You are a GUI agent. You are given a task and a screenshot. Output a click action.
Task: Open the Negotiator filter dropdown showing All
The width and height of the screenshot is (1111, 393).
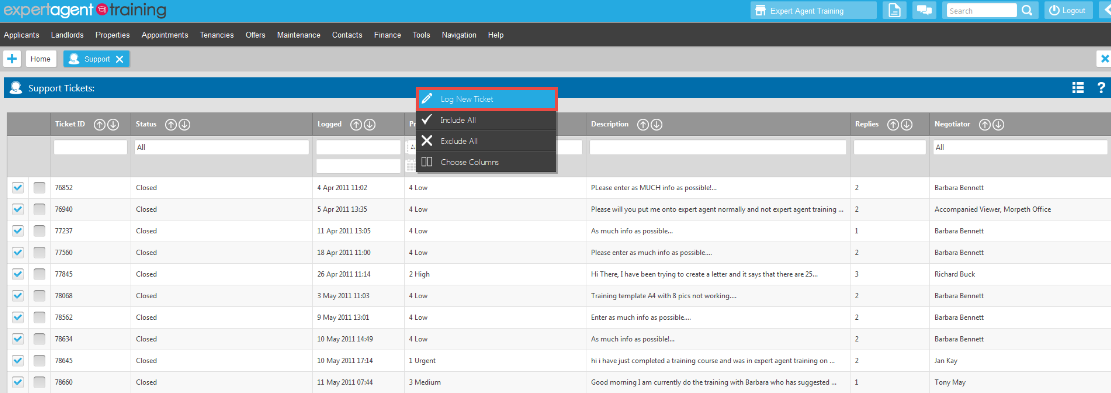pyautogui.click(x=1020, y=147)
